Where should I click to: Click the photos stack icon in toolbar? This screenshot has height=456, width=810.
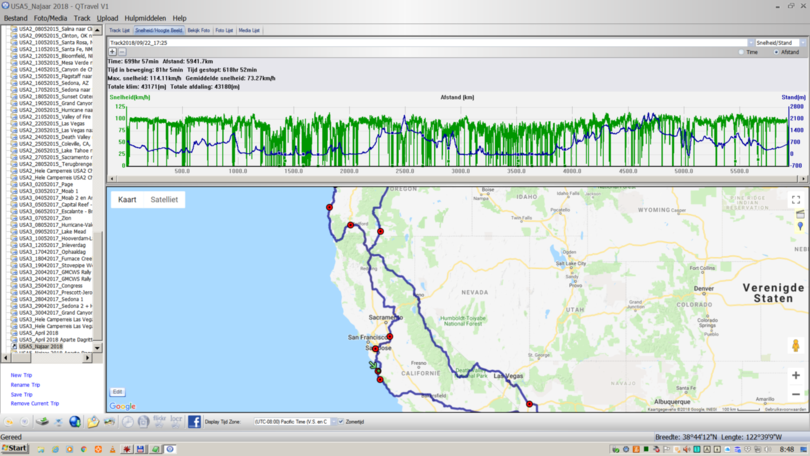tap(110, 421)
